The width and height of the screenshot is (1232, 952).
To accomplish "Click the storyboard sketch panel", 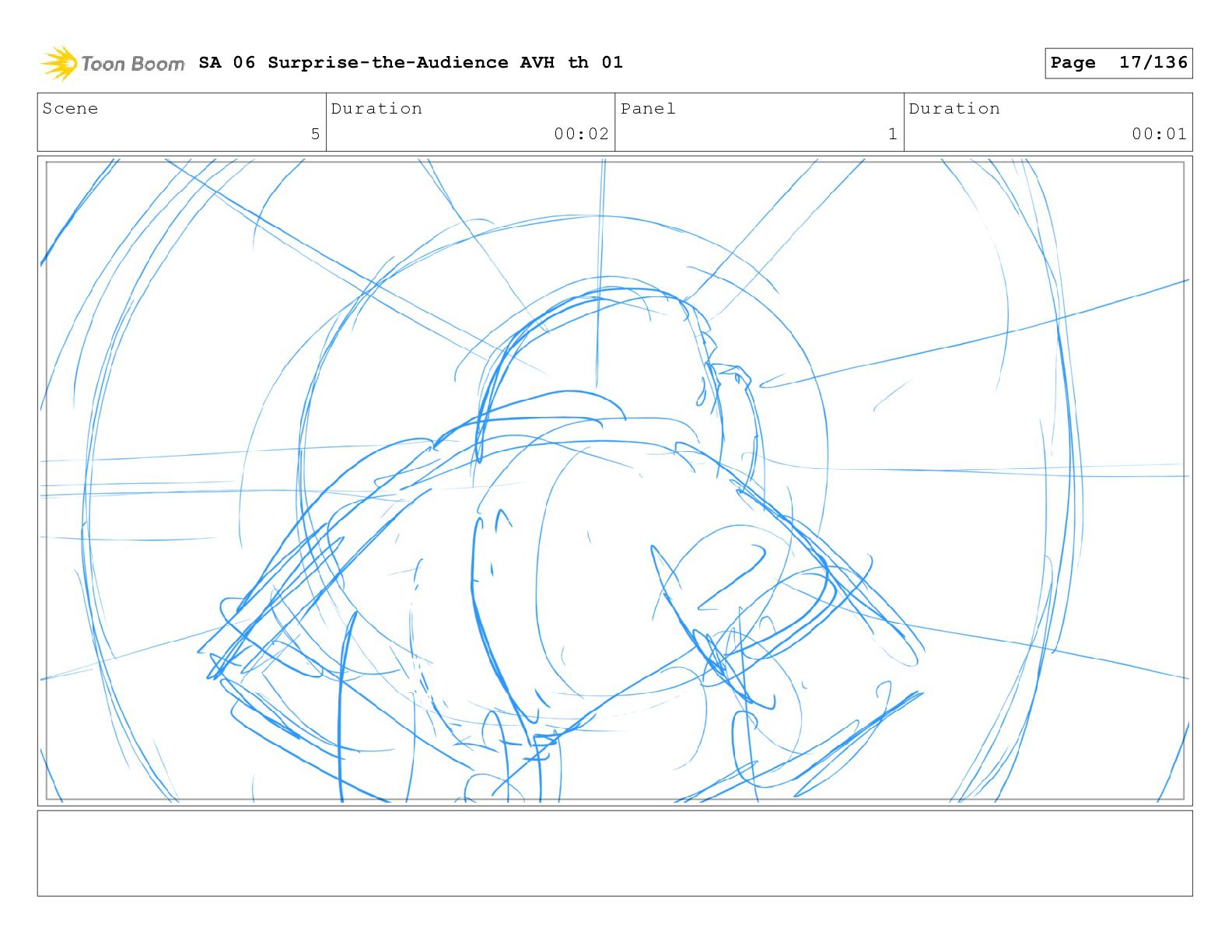I will coord(614,481).
